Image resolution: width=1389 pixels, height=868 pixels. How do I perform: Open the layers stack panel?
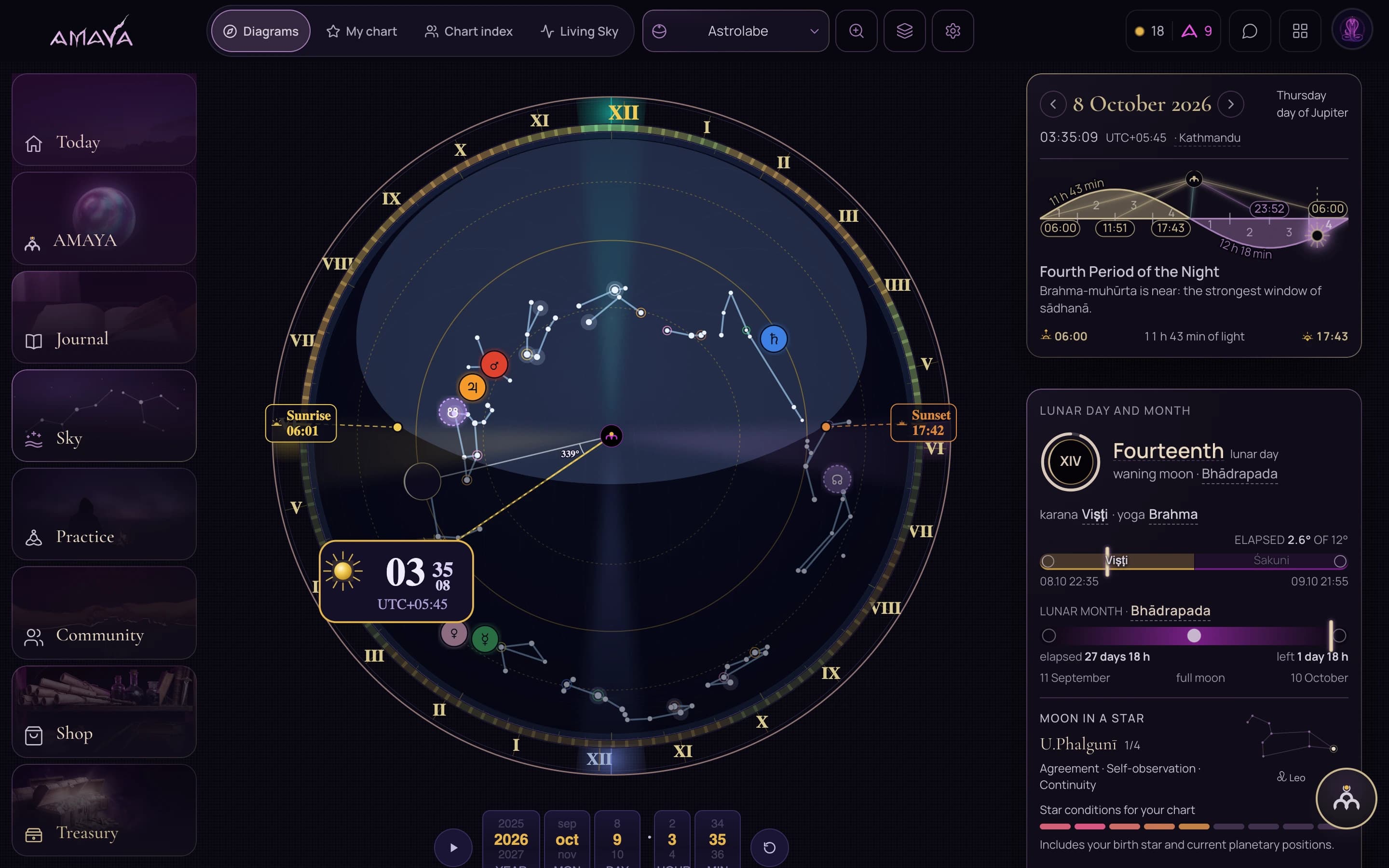tap(904, 31)
